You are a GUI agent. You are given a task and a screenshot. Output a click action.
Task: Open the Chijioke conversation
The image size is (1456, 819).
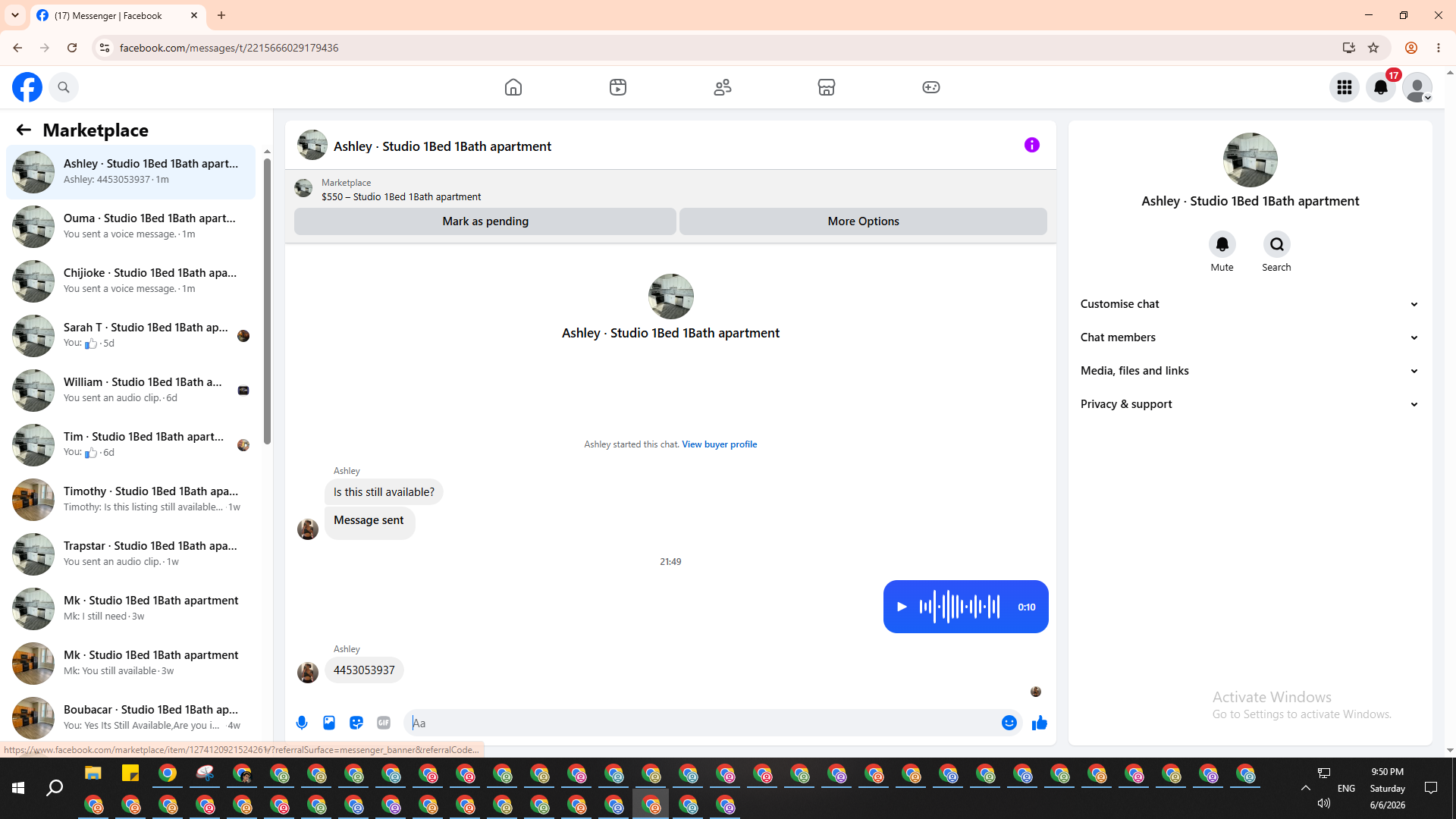click(x=130, y=281)
